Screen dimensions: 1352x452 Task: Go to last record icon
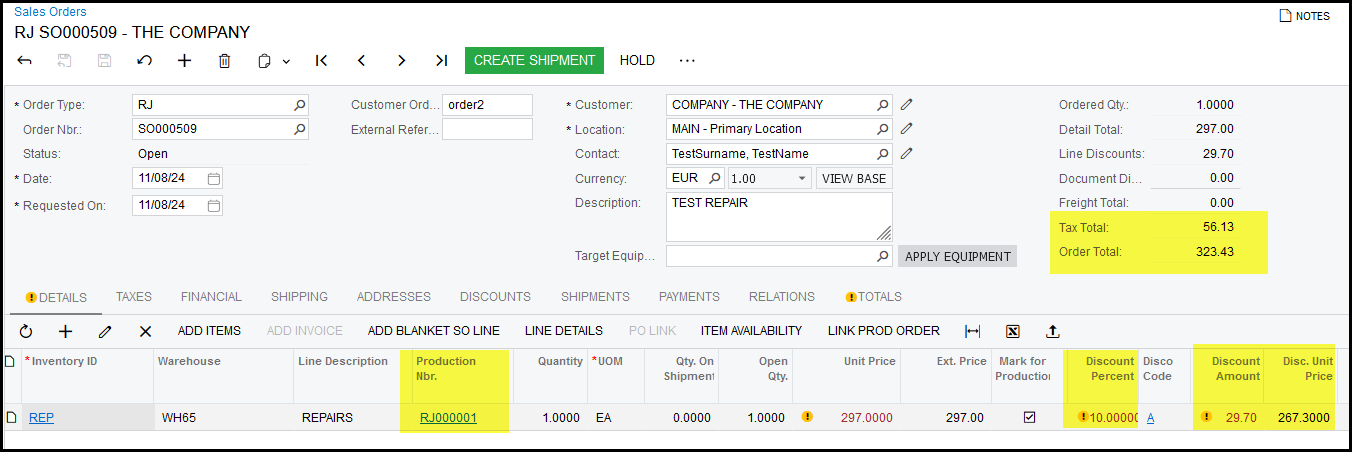coord(441,61)
